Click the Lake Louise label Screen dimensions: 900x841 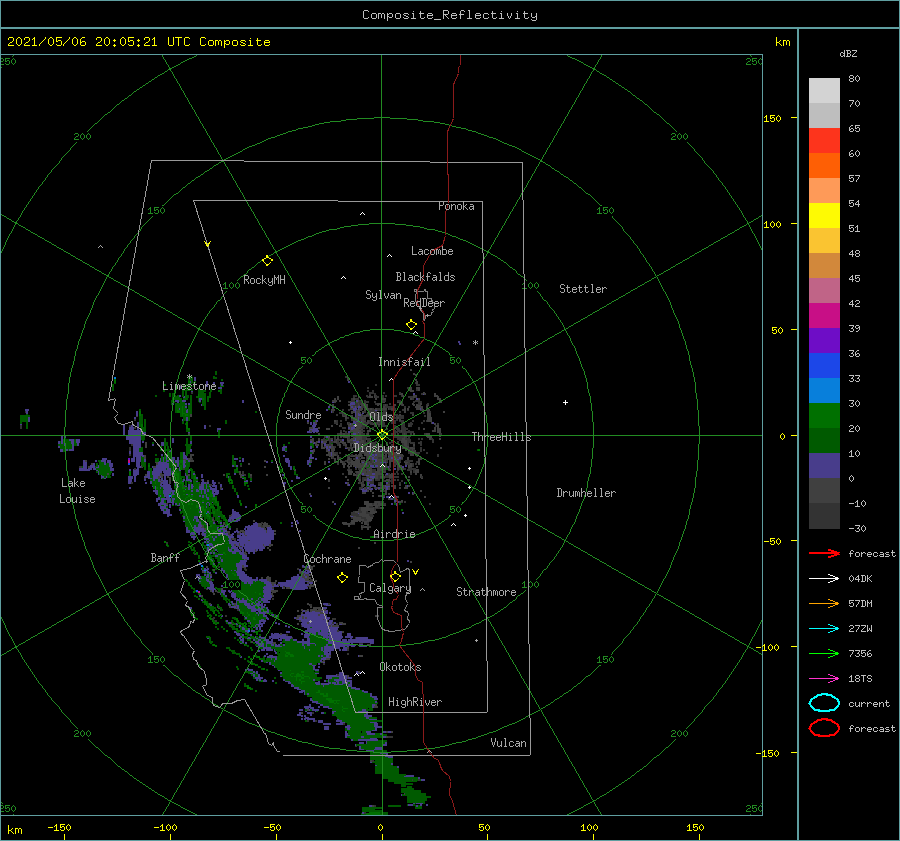point(77,491)
